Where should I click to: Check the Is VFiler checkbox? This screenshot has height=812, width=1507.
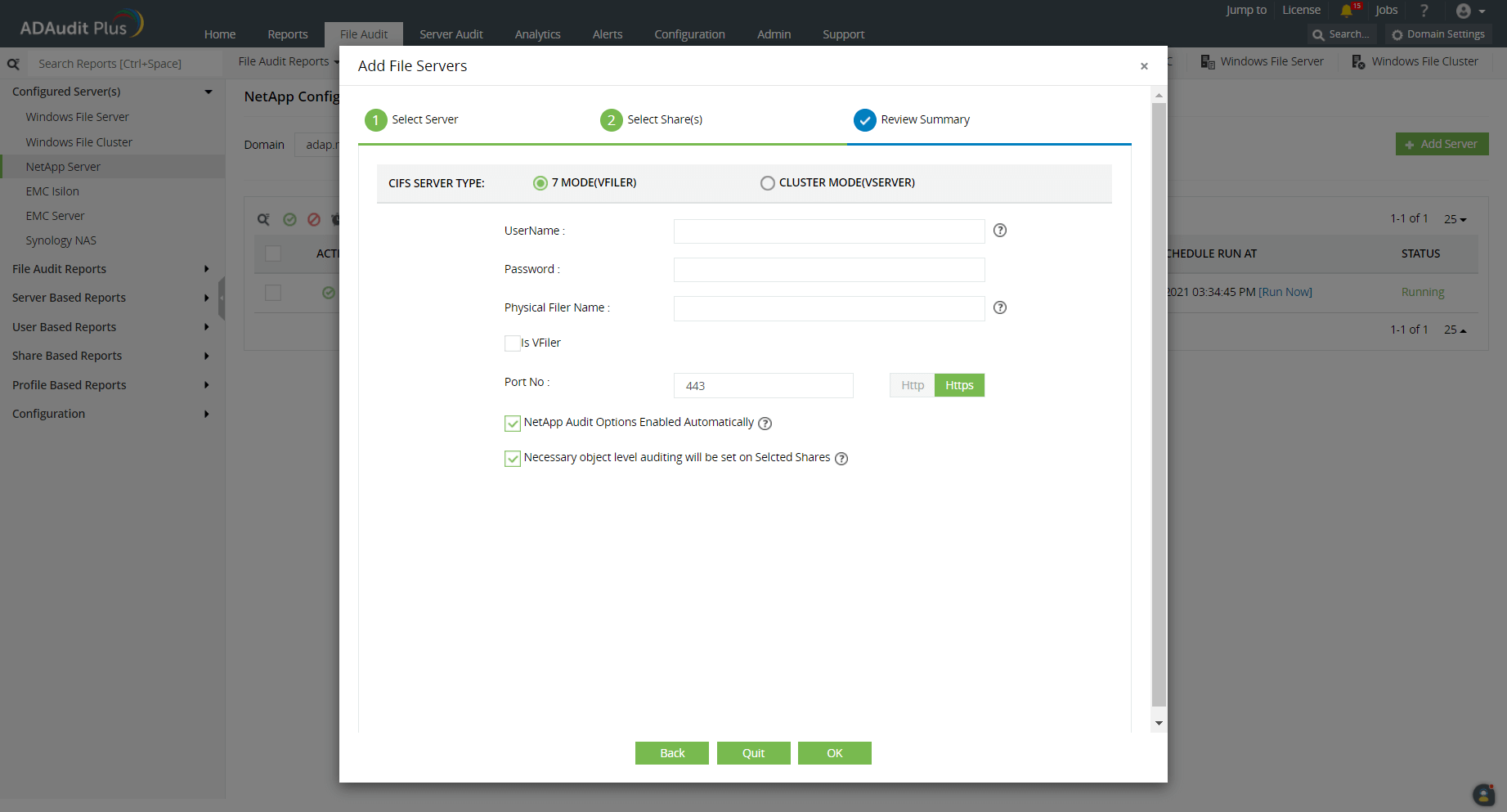(513, 343)
